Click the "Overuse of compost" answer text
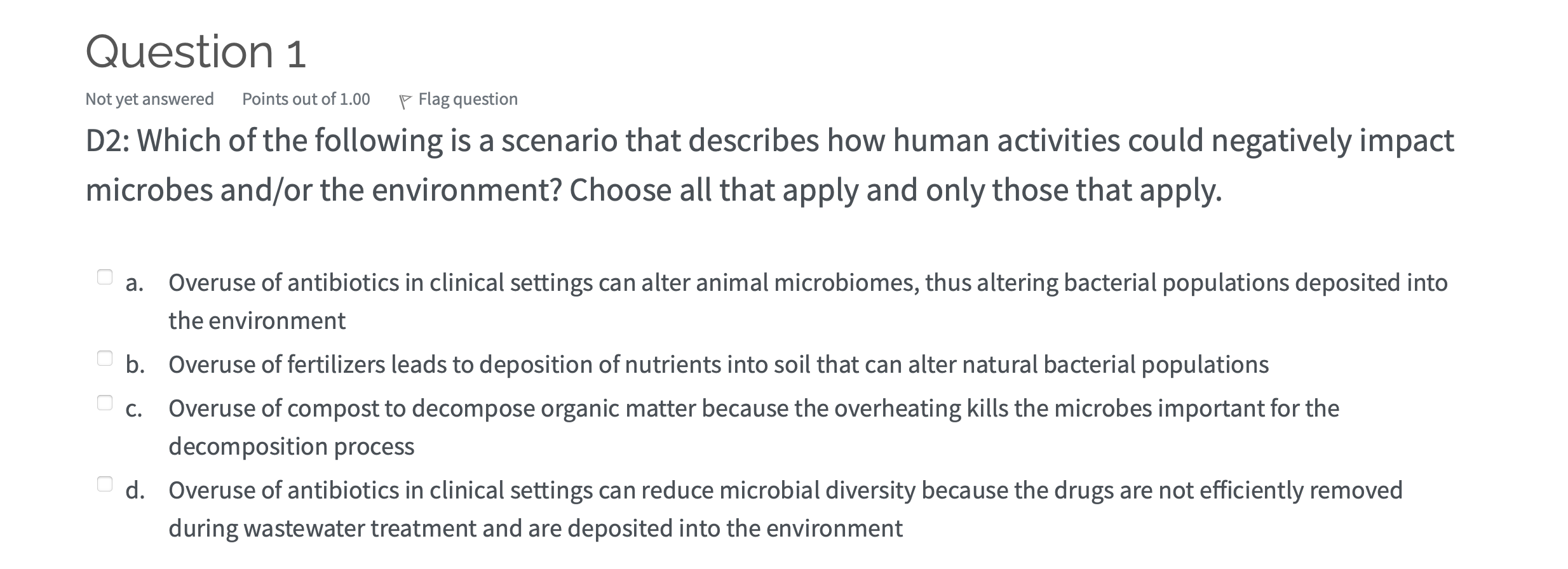The image size is (1568, 569). 753,408
